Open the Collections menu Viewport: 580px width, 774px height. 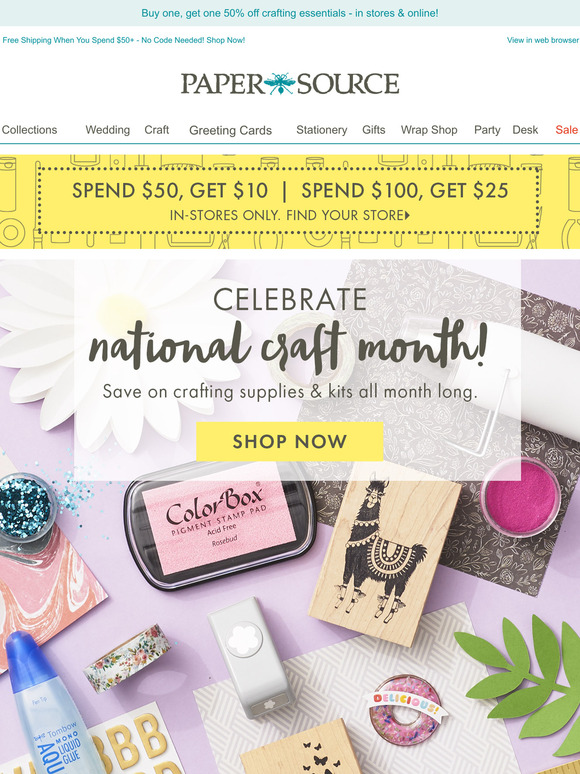[29, 130]
